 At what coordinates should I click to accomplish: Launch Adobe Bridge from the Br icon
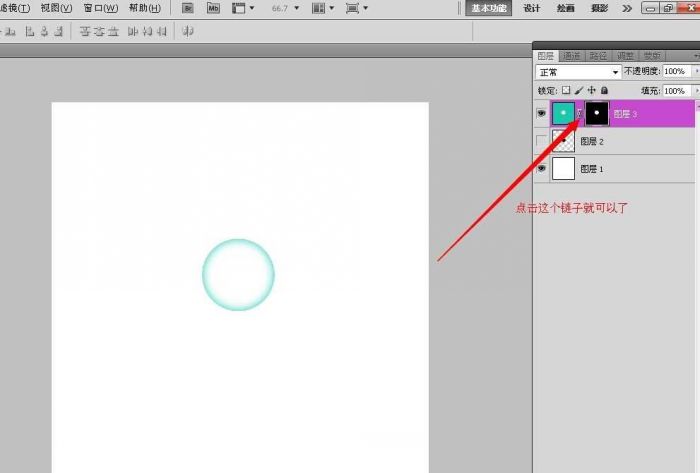coord(187,8)
